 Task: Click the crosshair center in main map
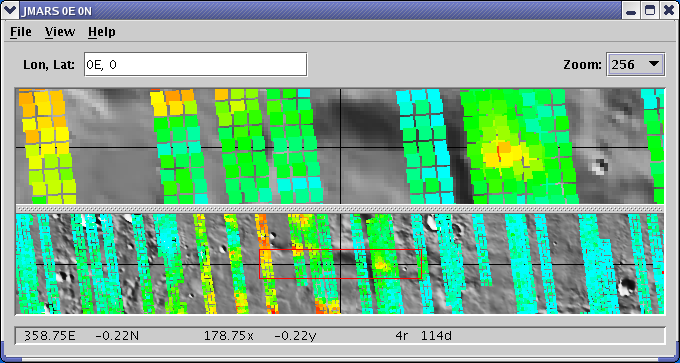pos(340,147)
